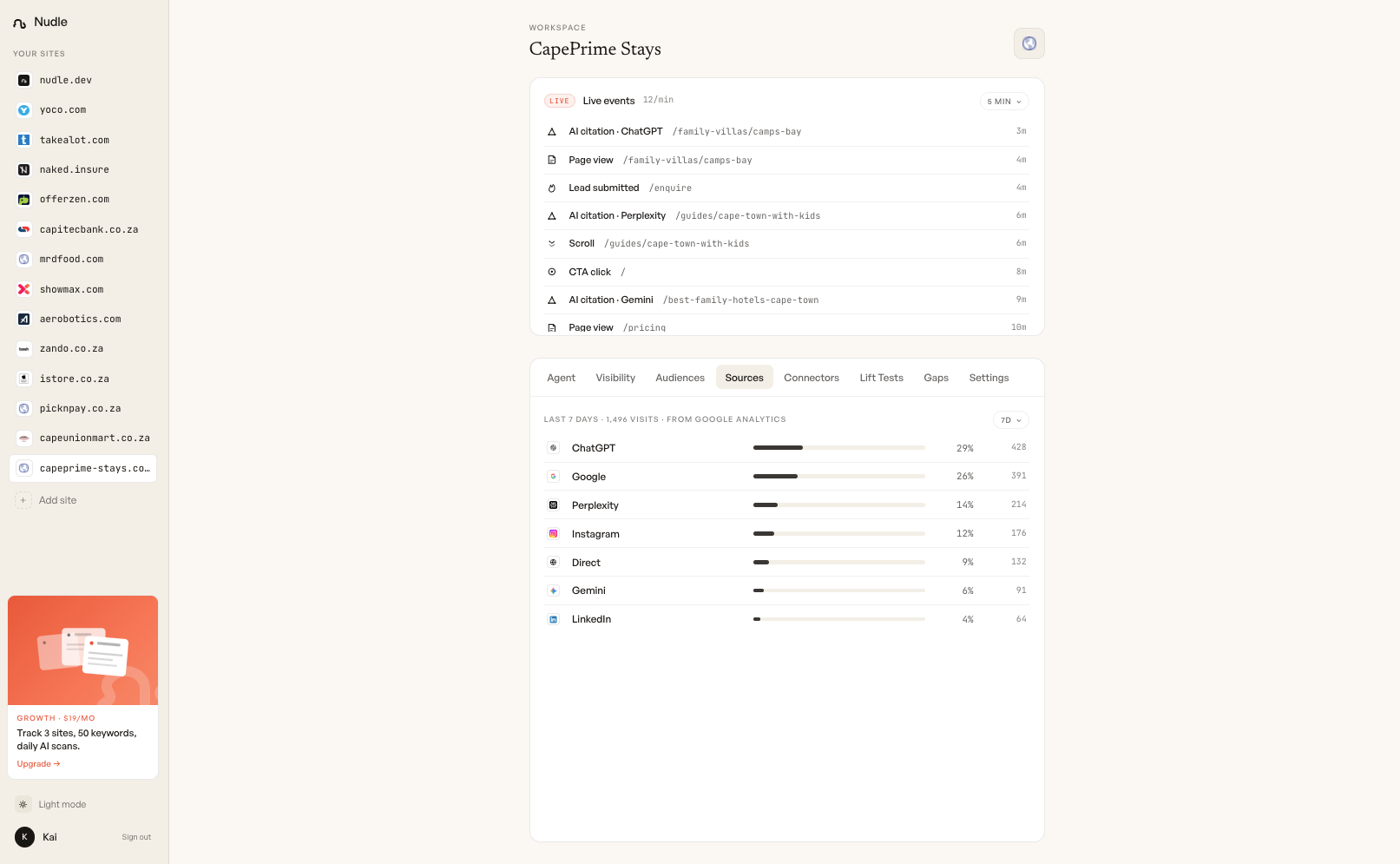Viewport: 1400px width, 864px height.
Task: Go to the Lift Tests tab
Action: (882, 378)
